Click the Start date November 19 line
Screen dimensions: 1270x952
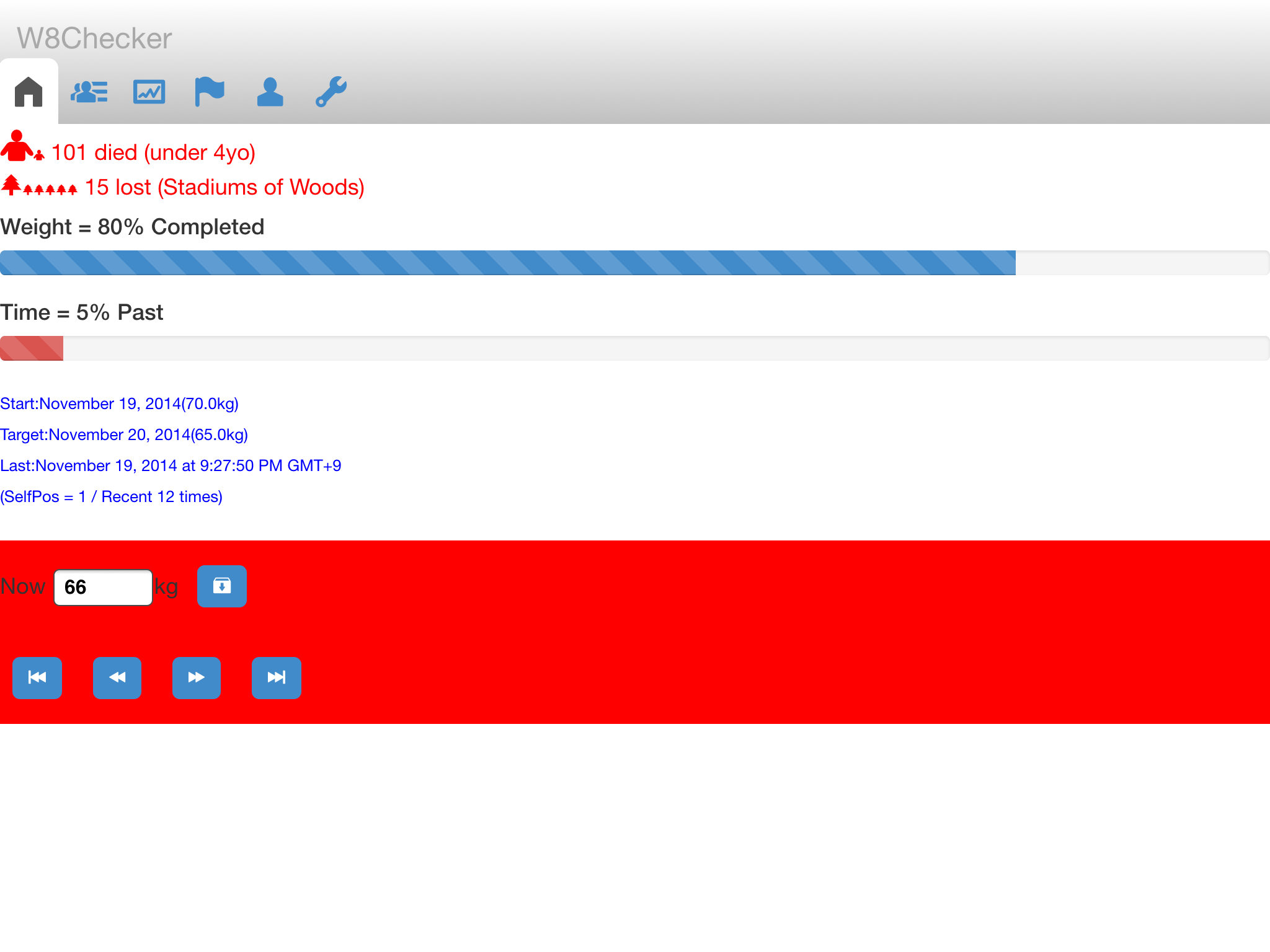pyautogui.click(x=119, y=403)
